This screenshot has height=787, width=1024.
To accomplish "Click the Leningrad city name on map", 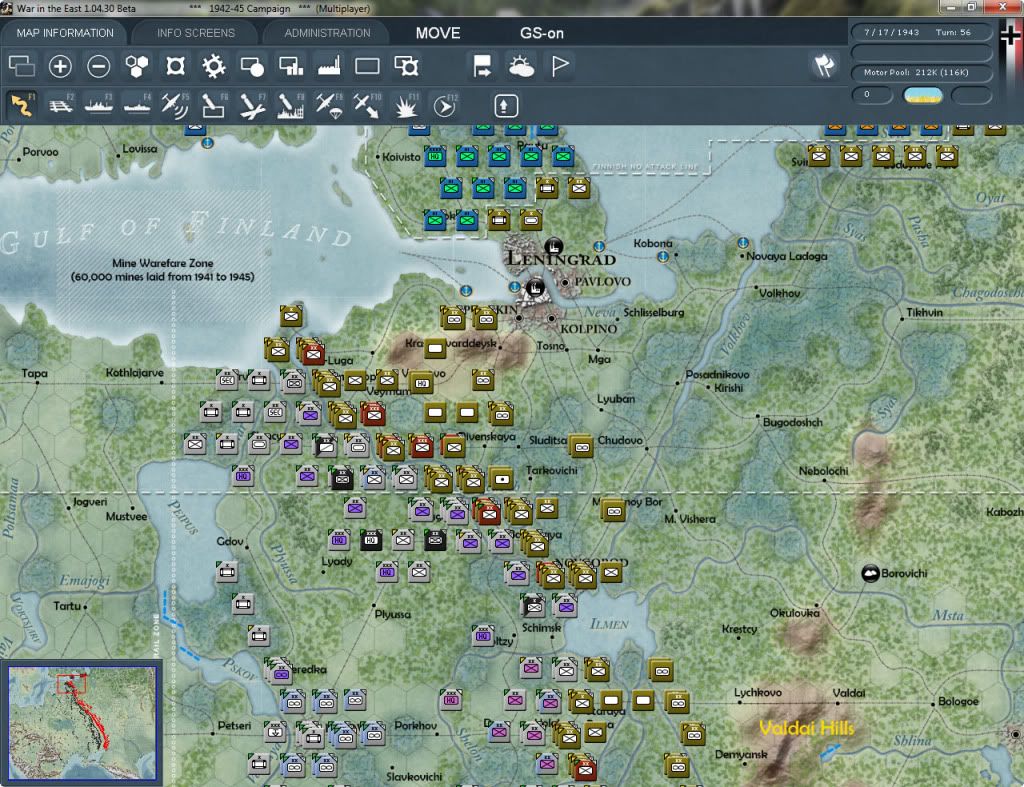I will tap(562, 259).
